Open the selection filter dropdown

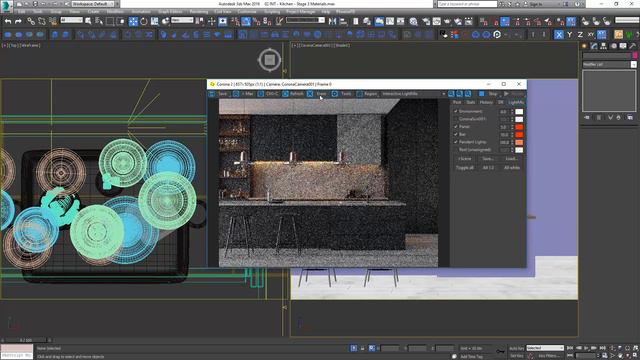71,20
